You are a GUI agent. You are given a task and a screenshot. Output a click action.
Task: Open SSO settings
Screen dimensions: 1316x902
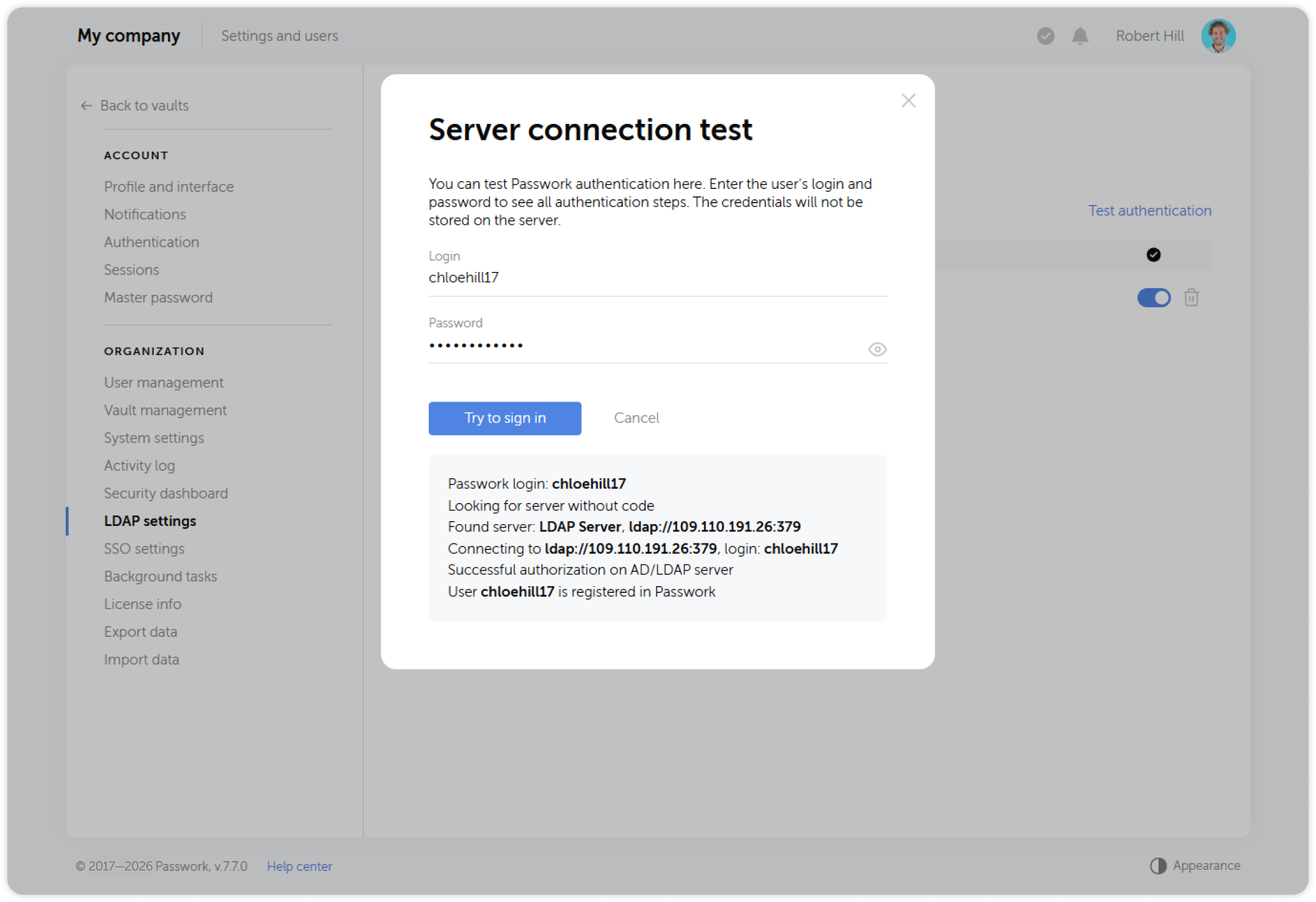(144, 549)
